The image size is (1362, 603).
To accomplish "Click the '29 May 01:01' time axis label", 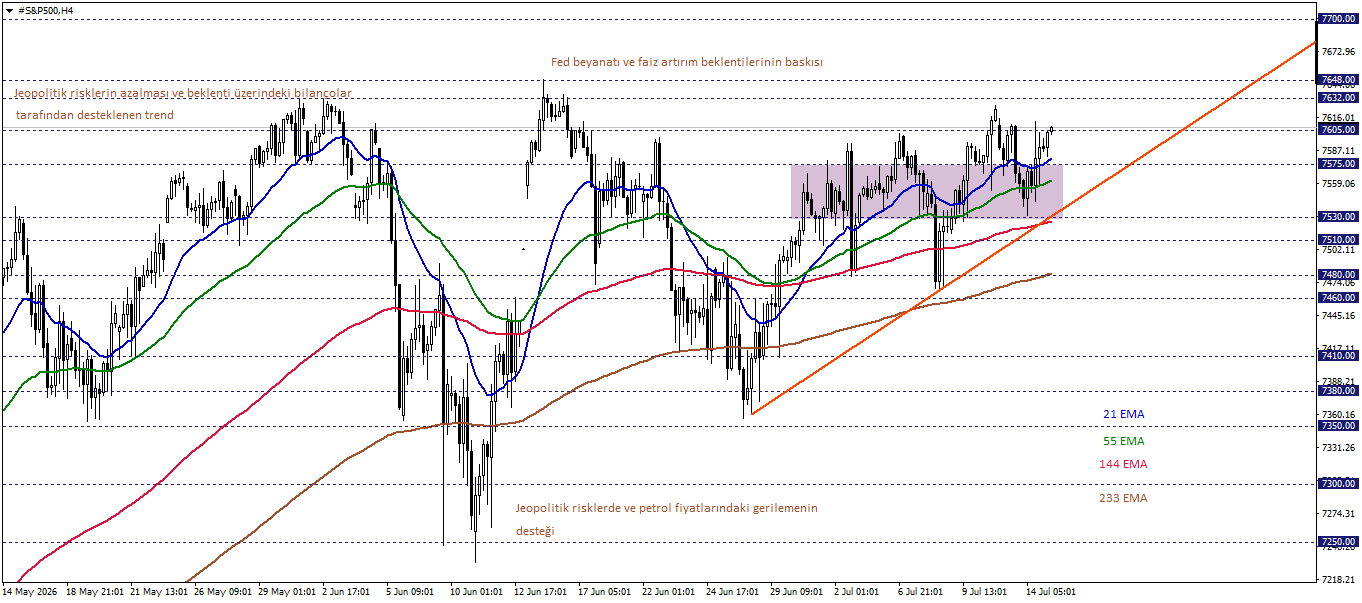I will coord(287,592).
